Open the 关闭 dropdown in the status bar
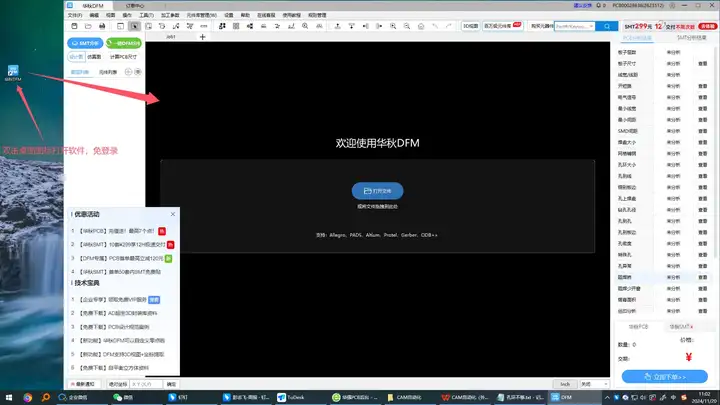The image size is (720, 405). [594, 384]
